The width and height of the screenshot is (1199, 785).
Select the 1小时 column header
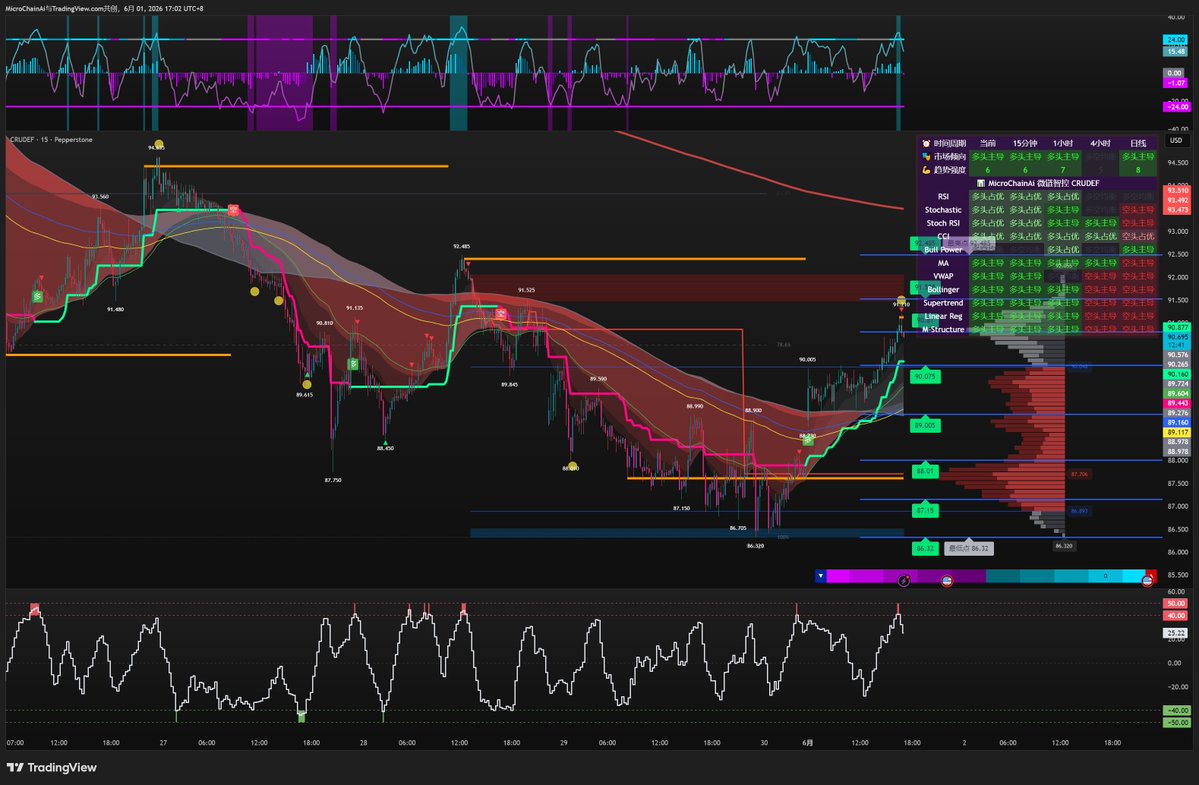pos(1063,143)
